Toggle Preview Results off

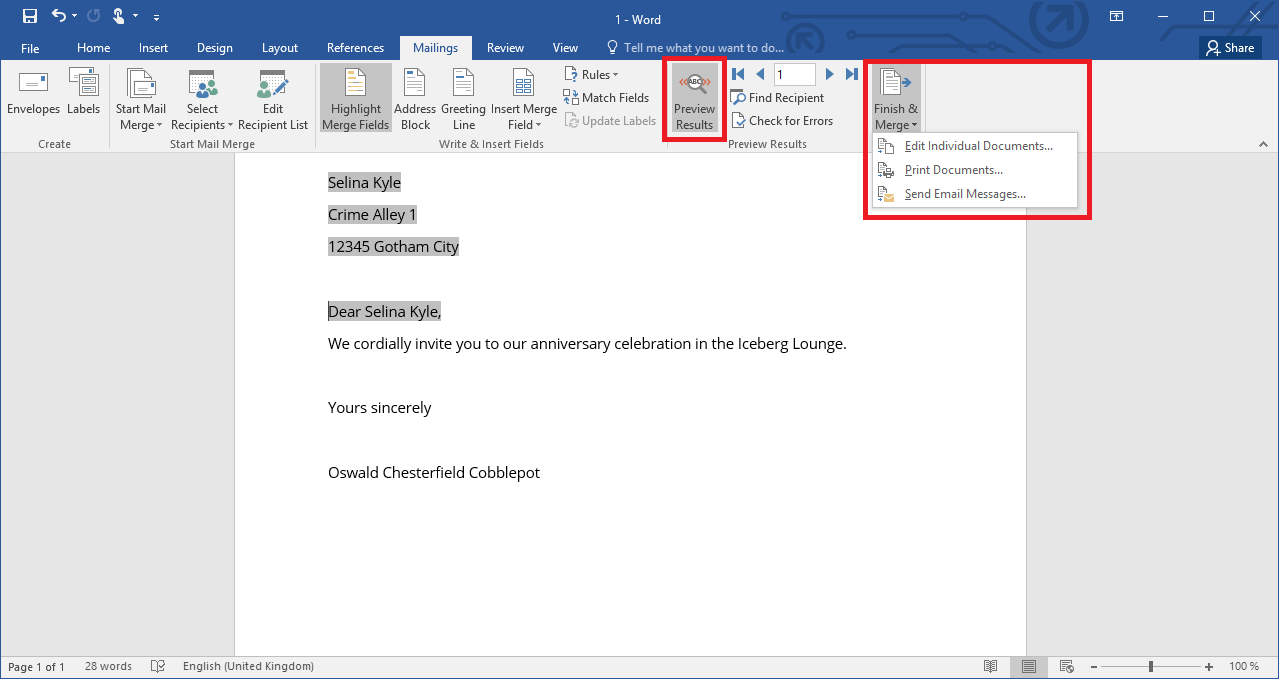pyautogui.click(x=694, y=99)
